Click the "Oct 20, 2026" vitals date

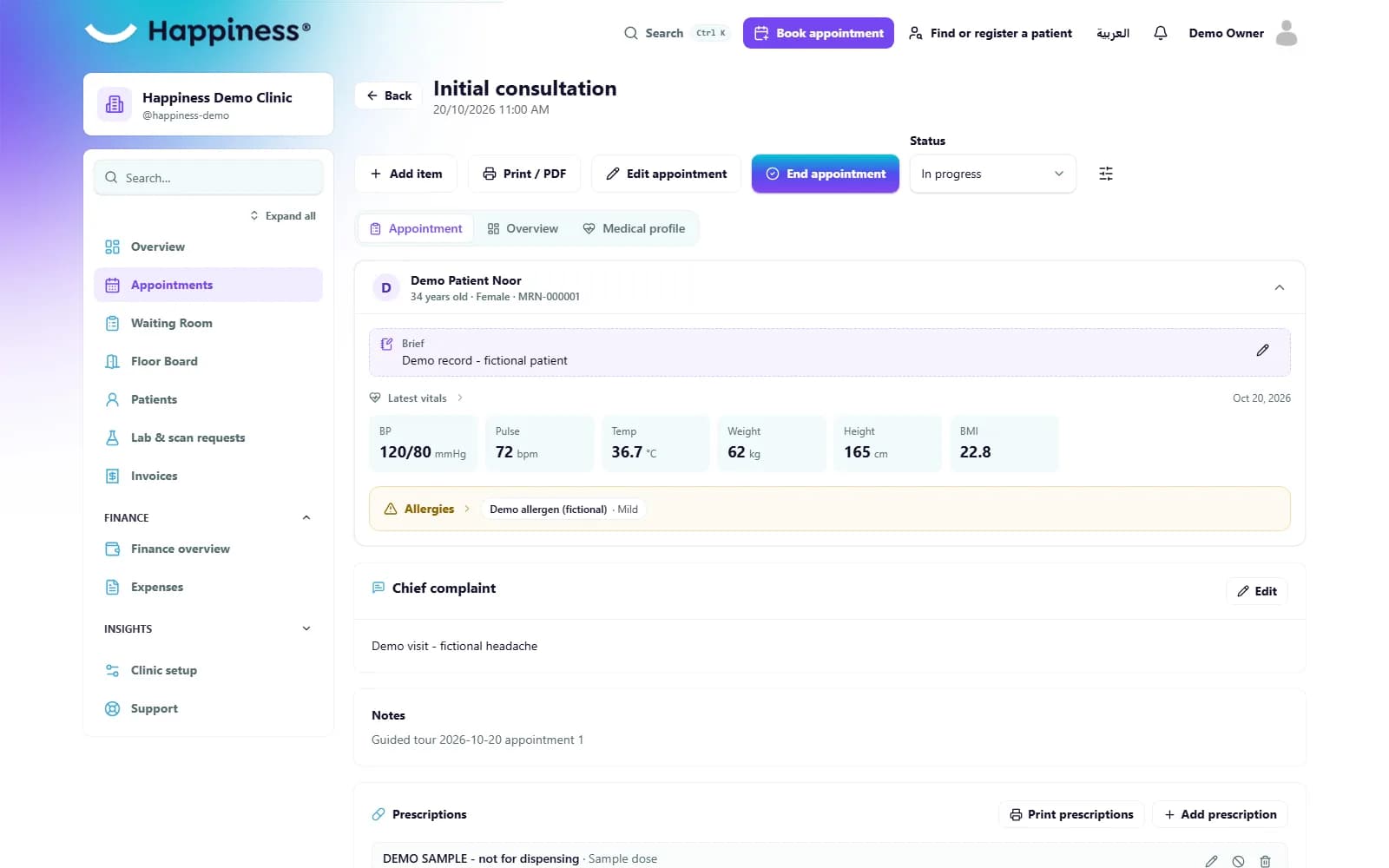(1261, 398)
